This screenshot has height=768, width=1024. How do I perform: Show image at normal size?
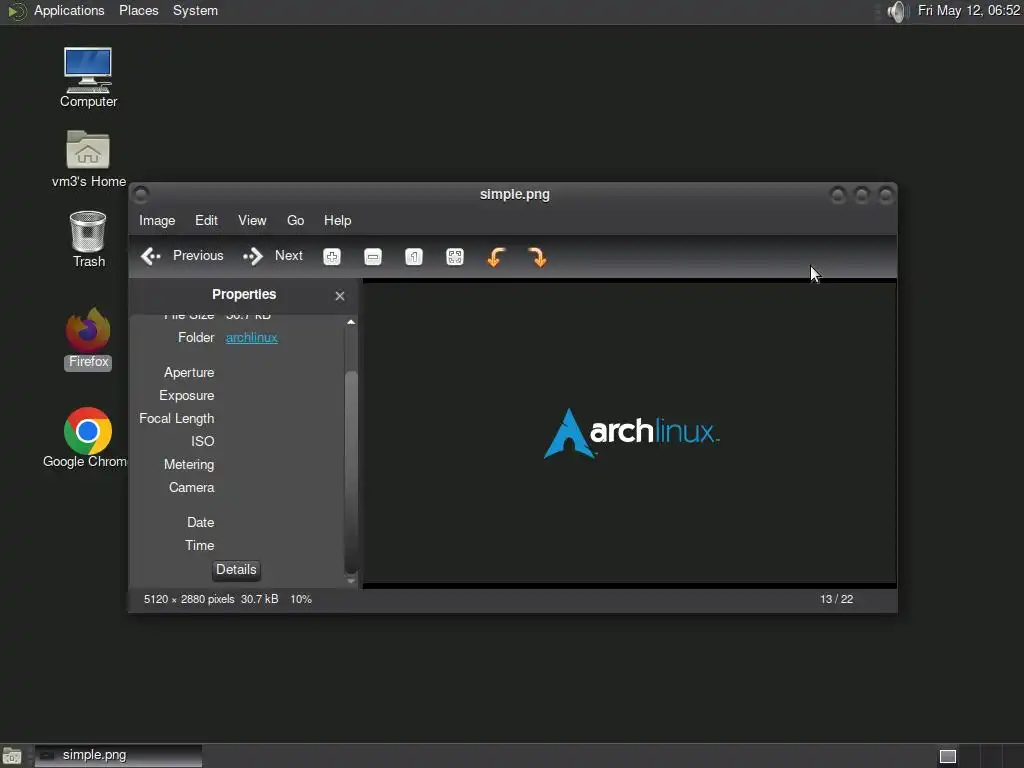(414, 257)
